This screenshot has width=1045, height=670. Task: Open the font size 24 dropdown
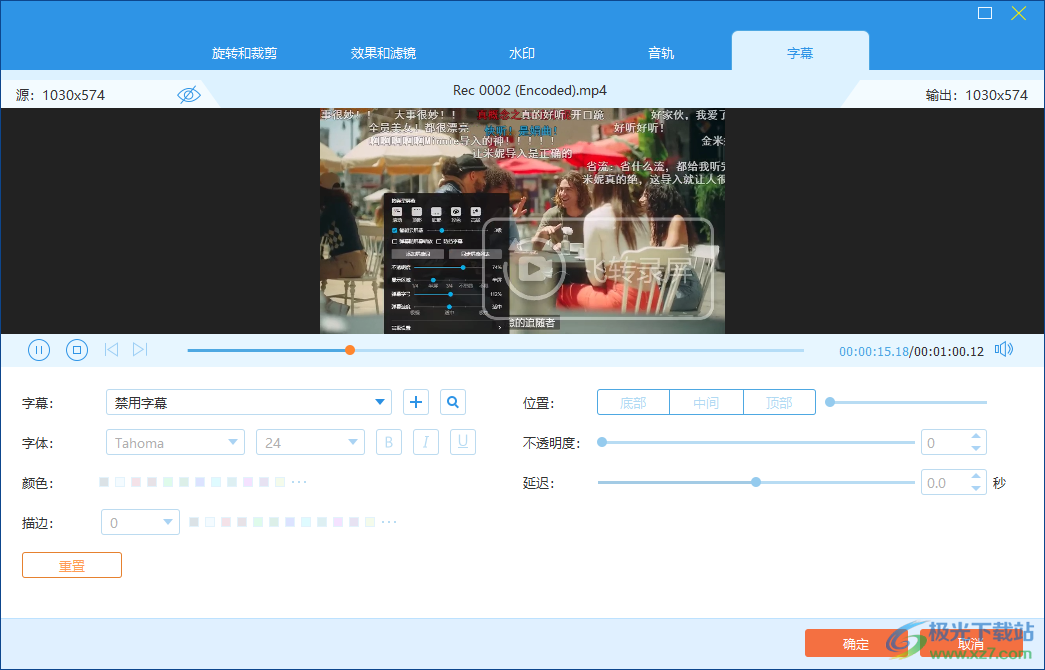(310, 441)
